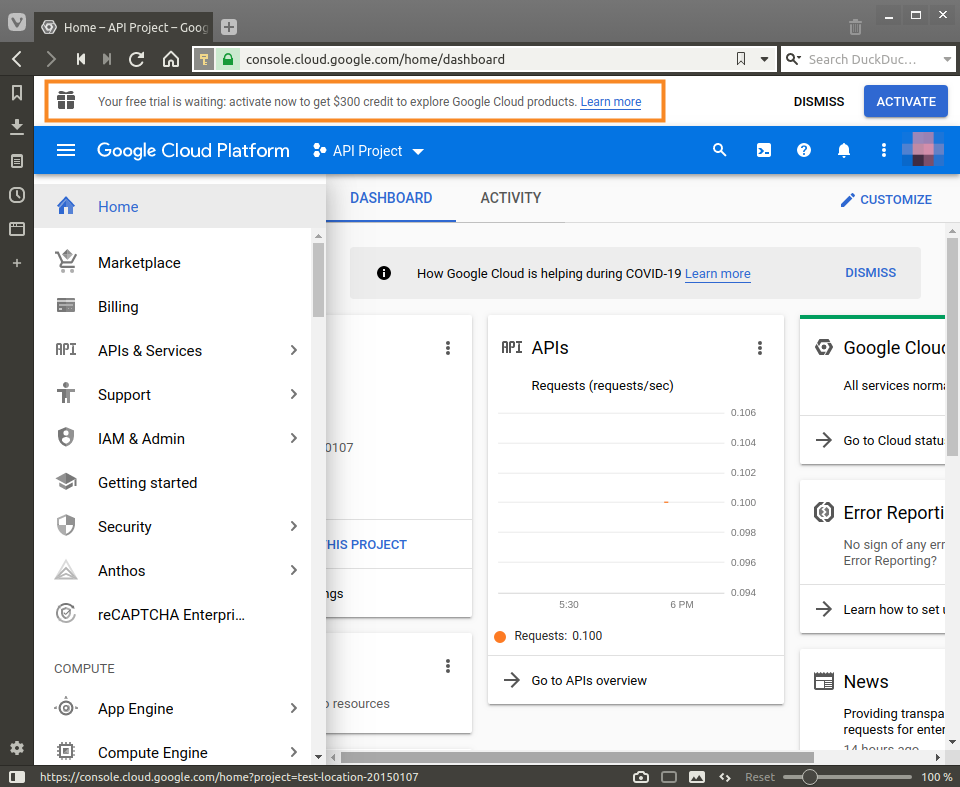Open the header three-dot settings menu
Viewport: 960px width, 787px height.
[x=883, y=150]
